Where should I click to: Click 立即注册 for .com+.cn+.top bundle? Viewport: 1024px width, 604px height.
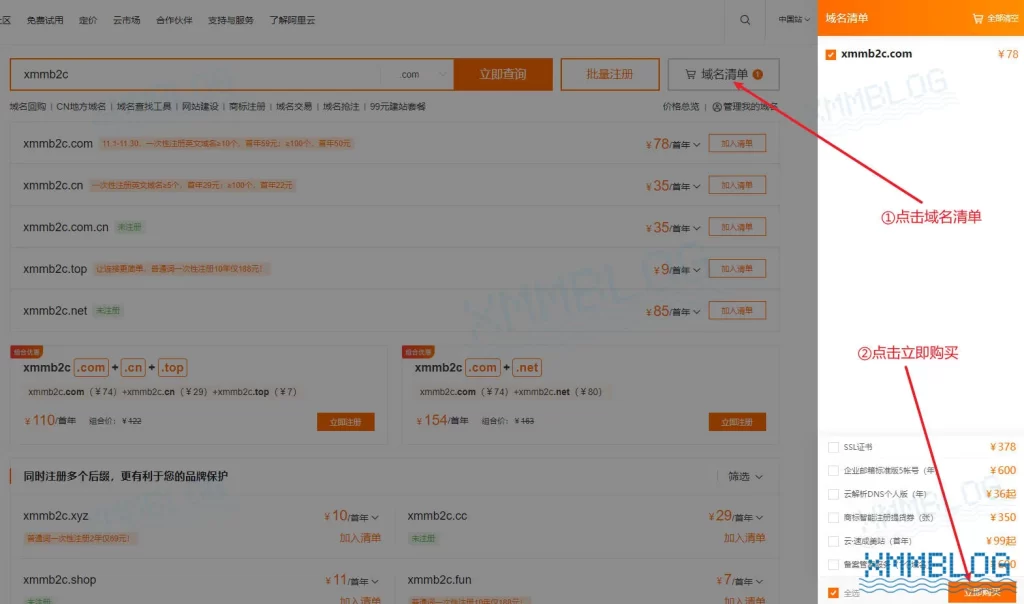[345, 422]
